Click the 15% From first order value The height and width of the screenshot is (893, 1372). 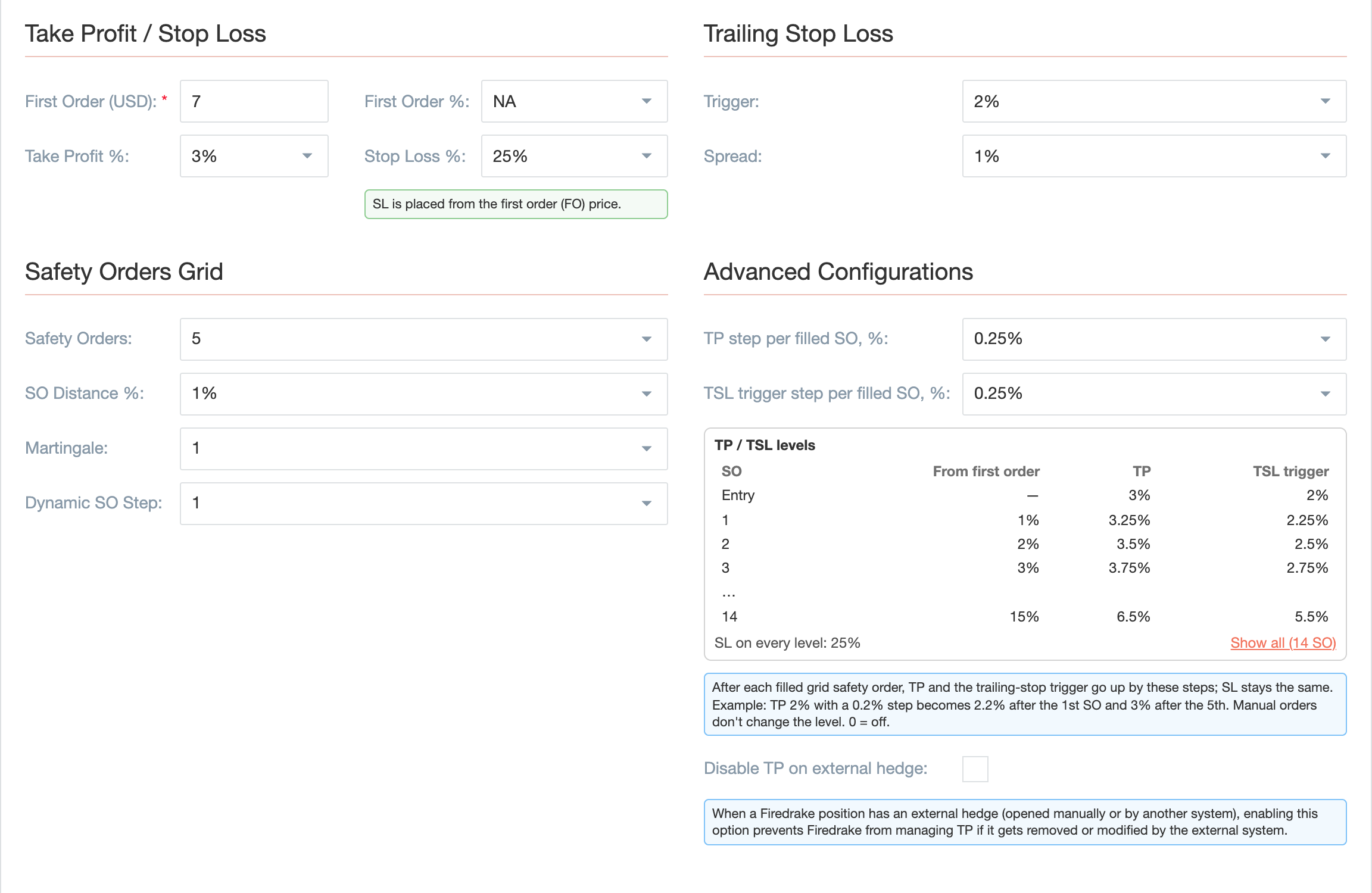[1024, 617]
